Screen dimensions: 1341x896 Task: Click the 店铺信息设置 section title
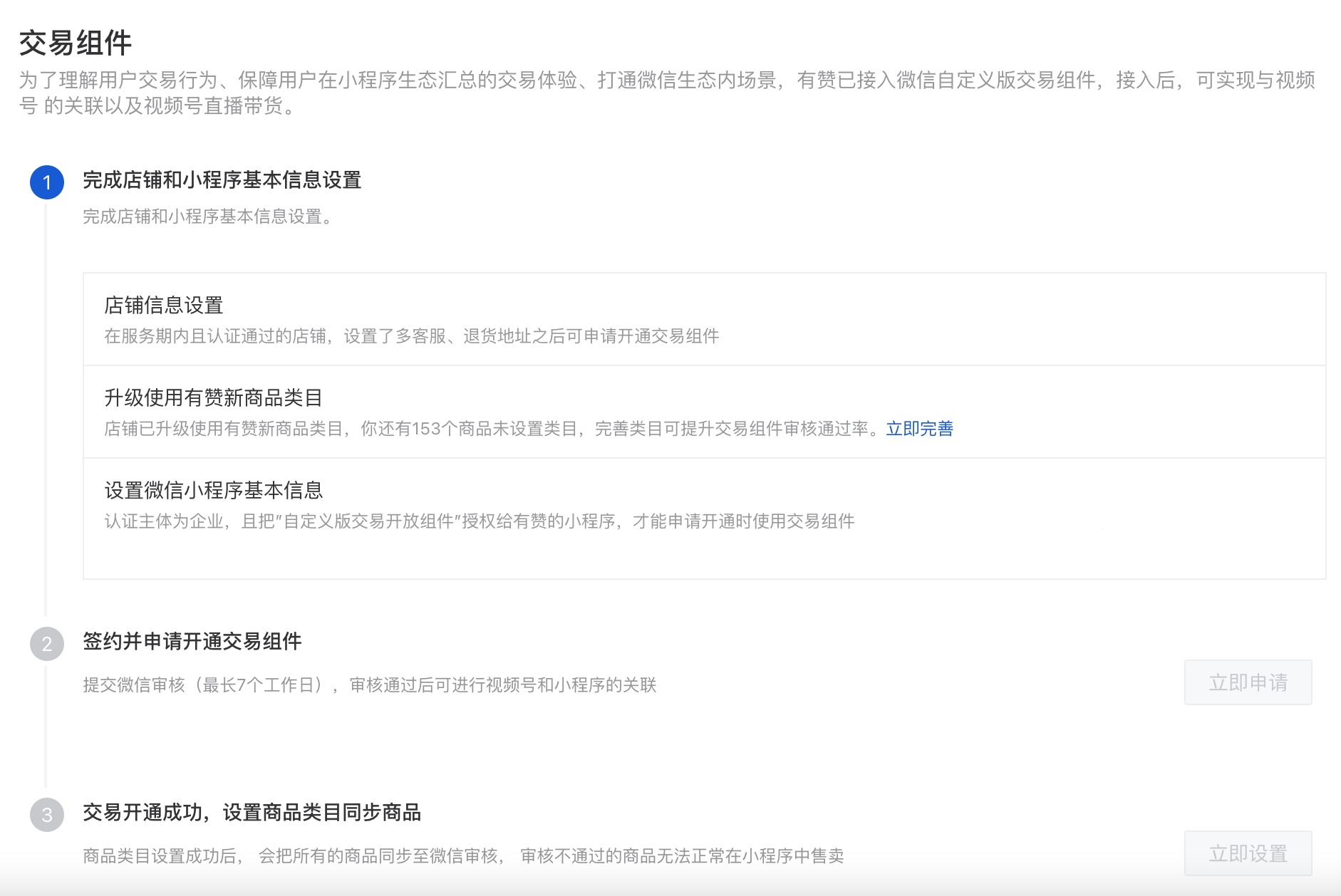pos(164,306)
